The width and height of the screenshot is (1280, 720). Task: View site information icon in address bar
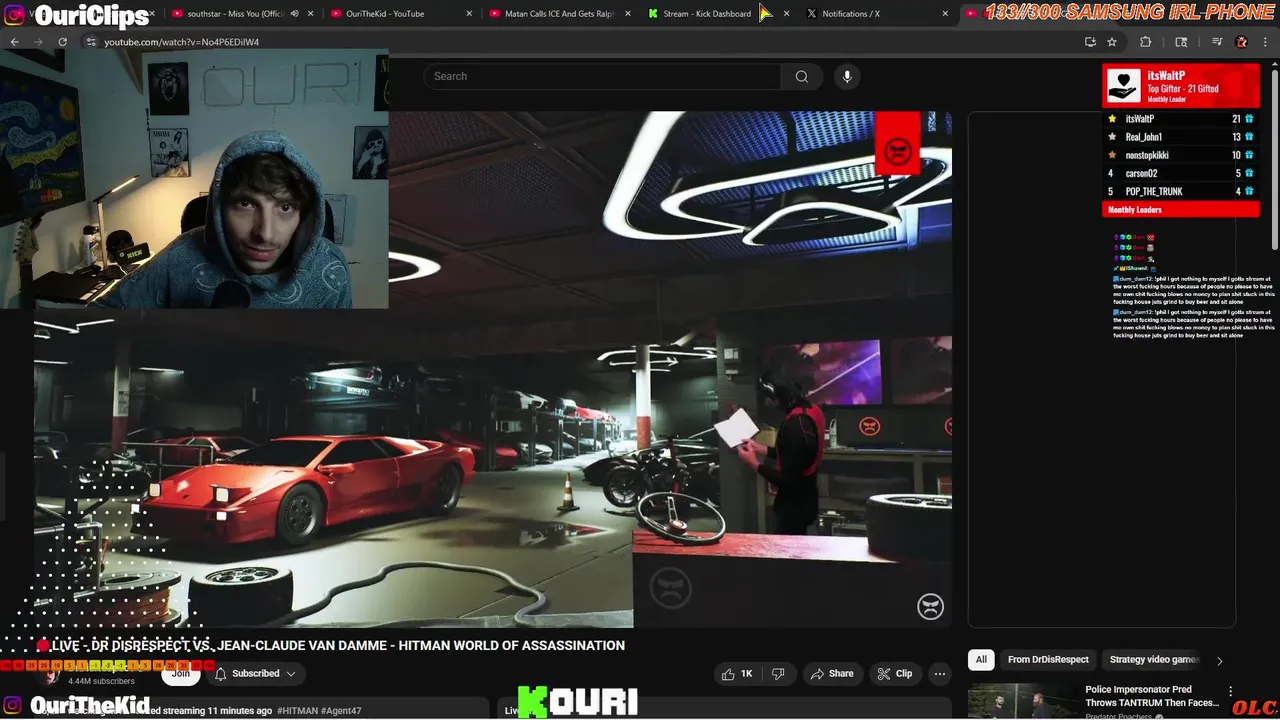point(91,42)
